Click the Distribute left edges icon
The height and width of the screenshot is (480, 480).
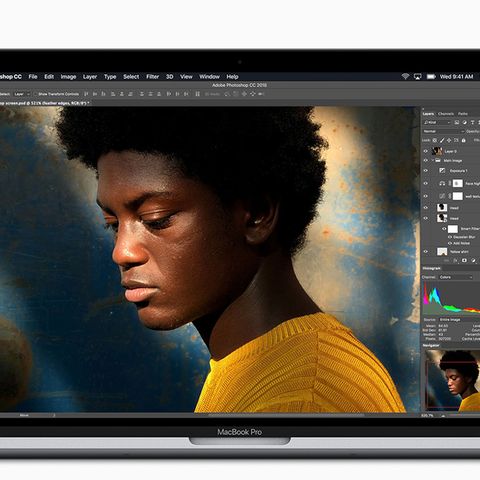169,94
